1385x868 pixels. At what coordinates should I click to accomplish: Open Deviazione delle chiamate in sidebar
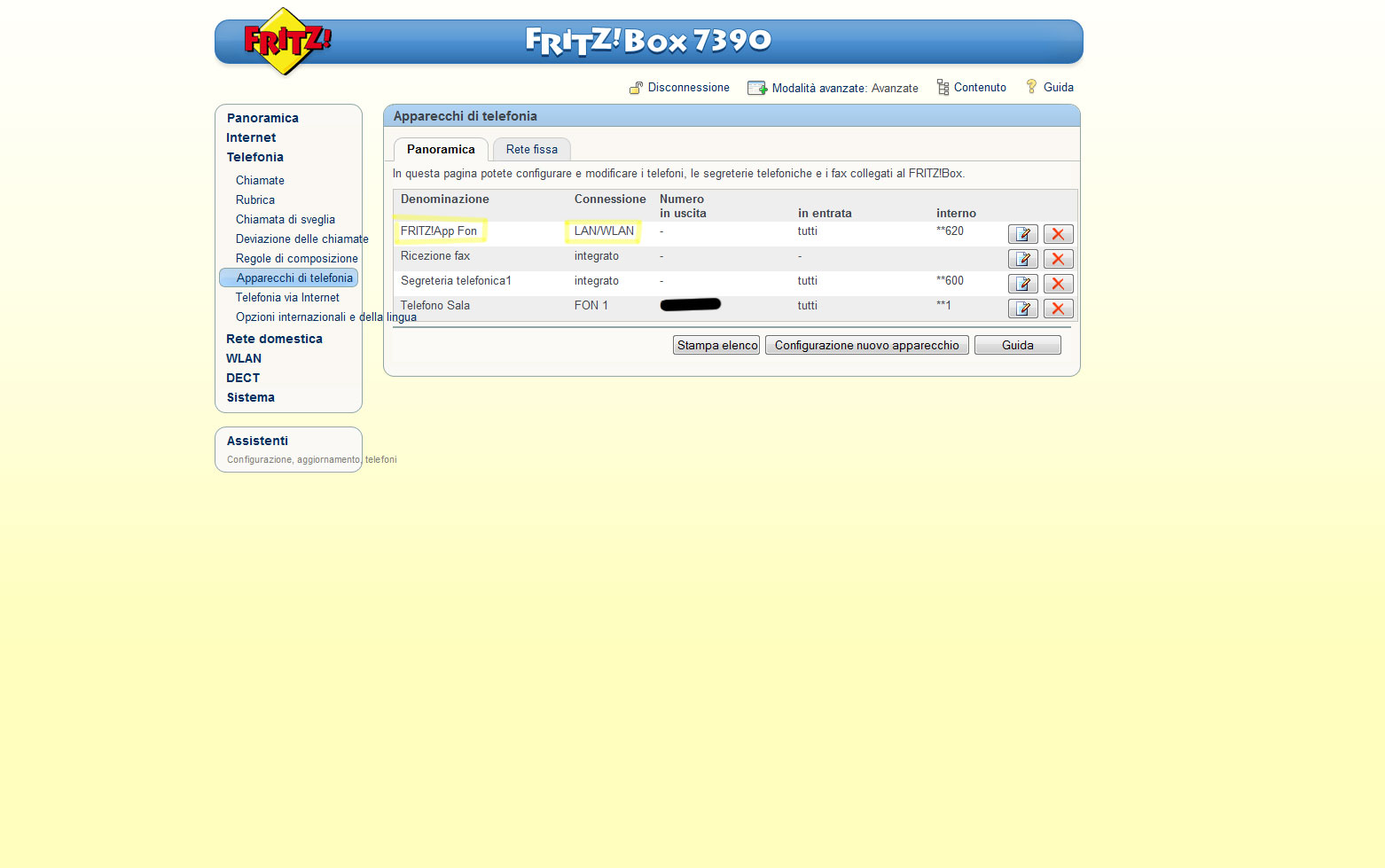point(301,239)
